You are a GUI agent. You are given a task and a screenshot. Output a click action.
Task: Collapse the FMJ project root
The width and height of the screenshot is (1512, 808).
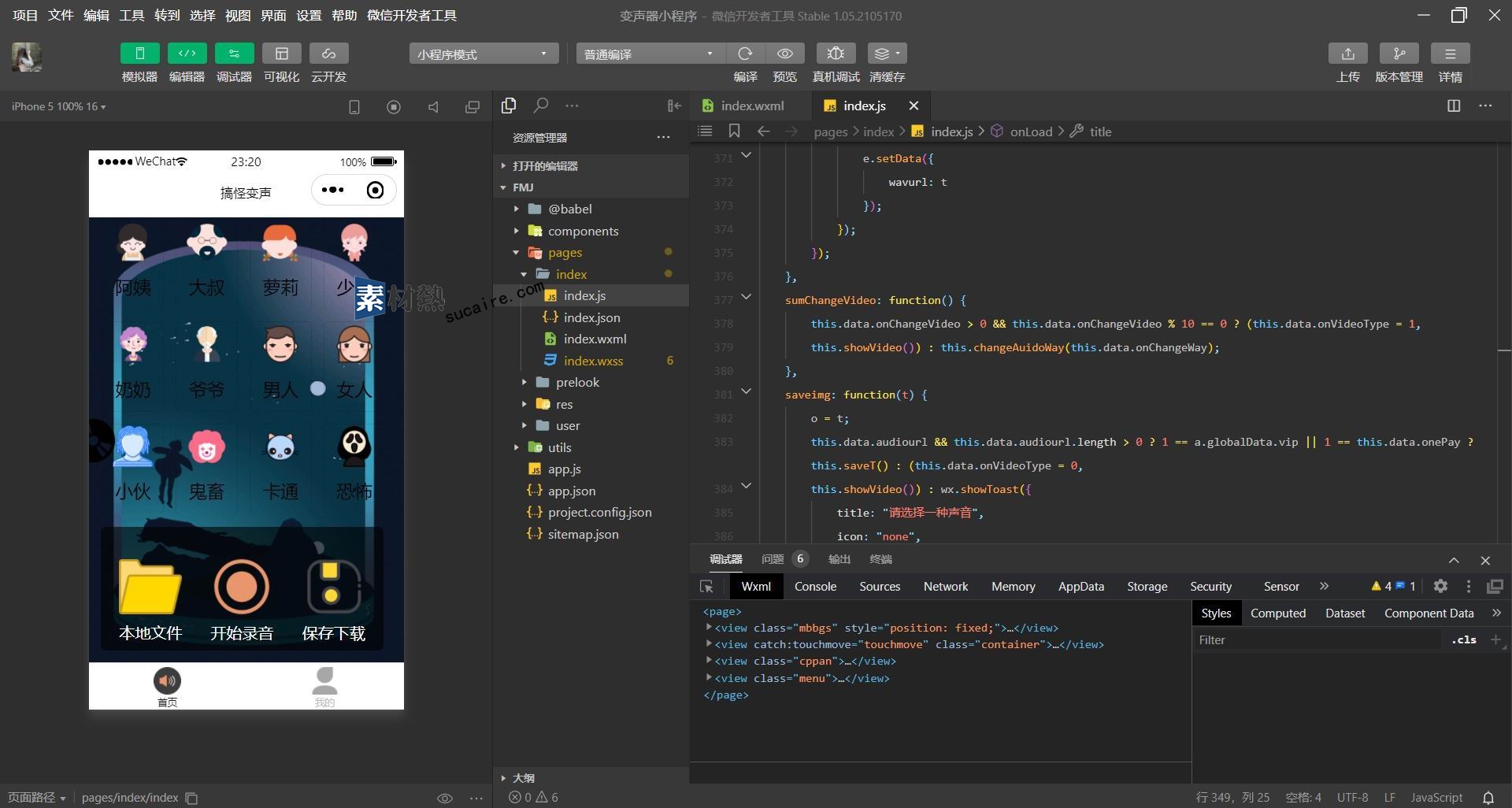click(591, 187)
